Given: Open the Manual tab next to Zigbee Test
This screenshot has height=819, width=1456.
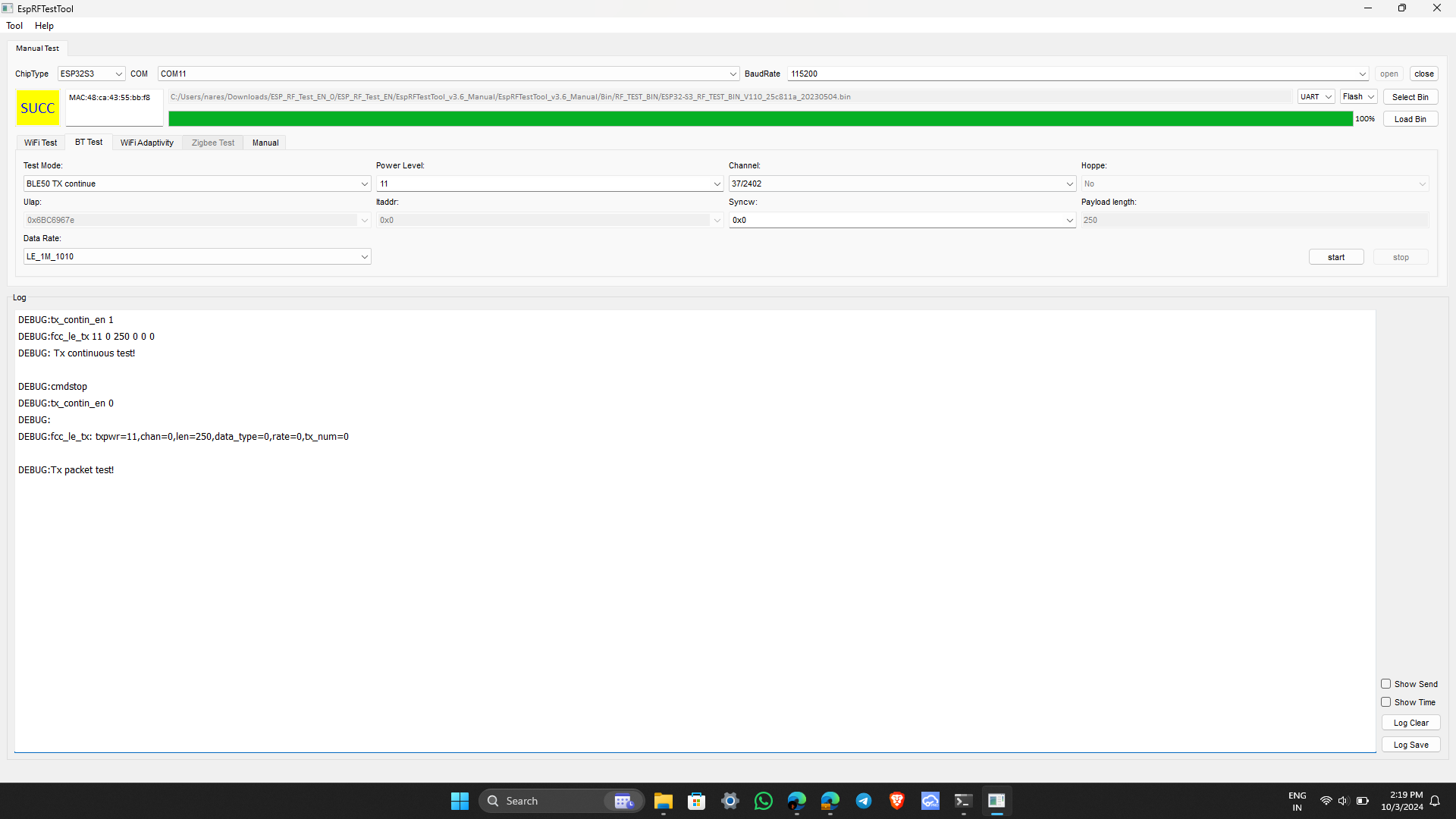Looking at the screenshot, I should [265, 143].
